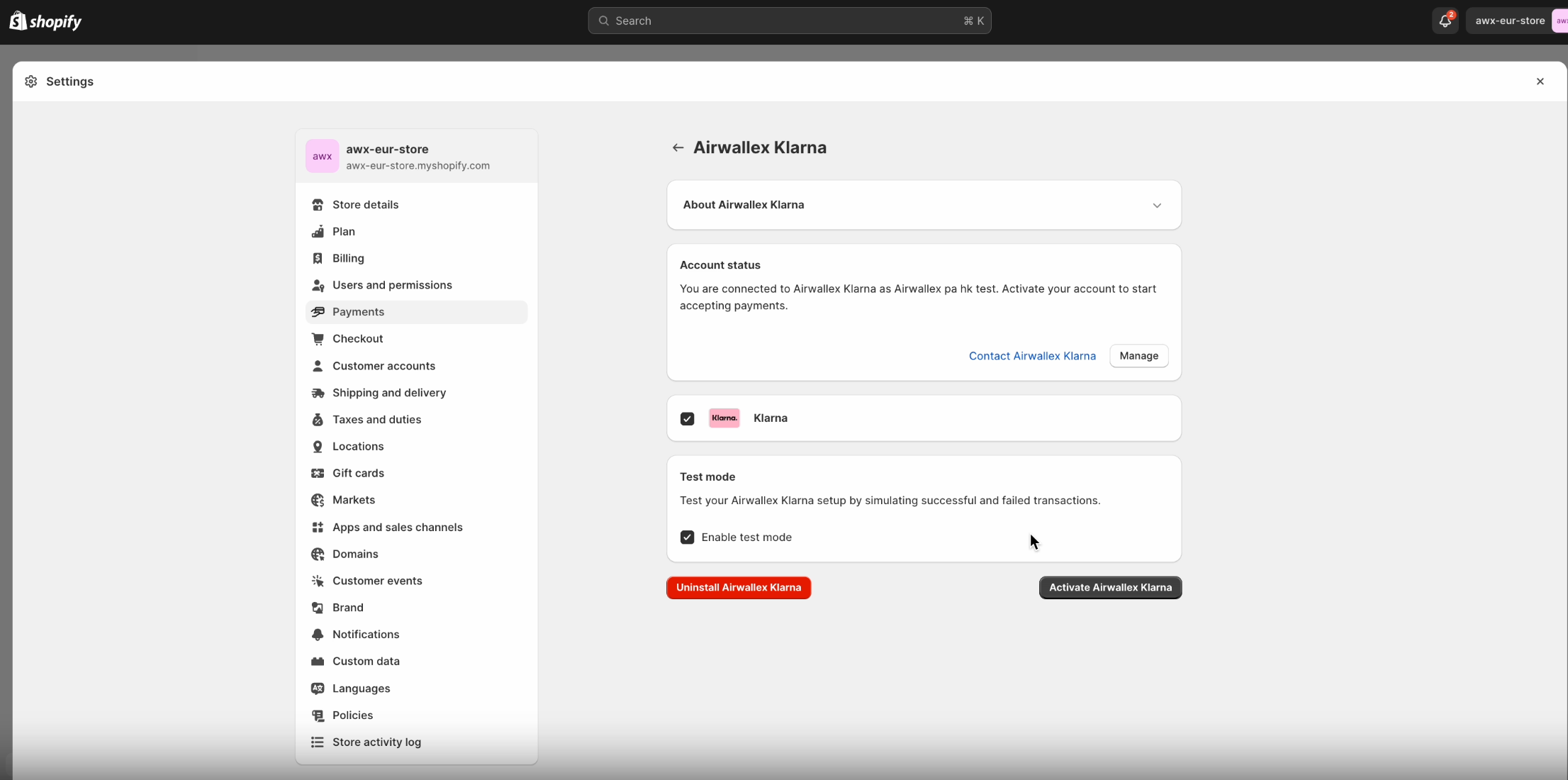The image size is (1568, 780).
Task: Click the Contact Airwallex Klarna link
Action: (x=1031, y=356)
